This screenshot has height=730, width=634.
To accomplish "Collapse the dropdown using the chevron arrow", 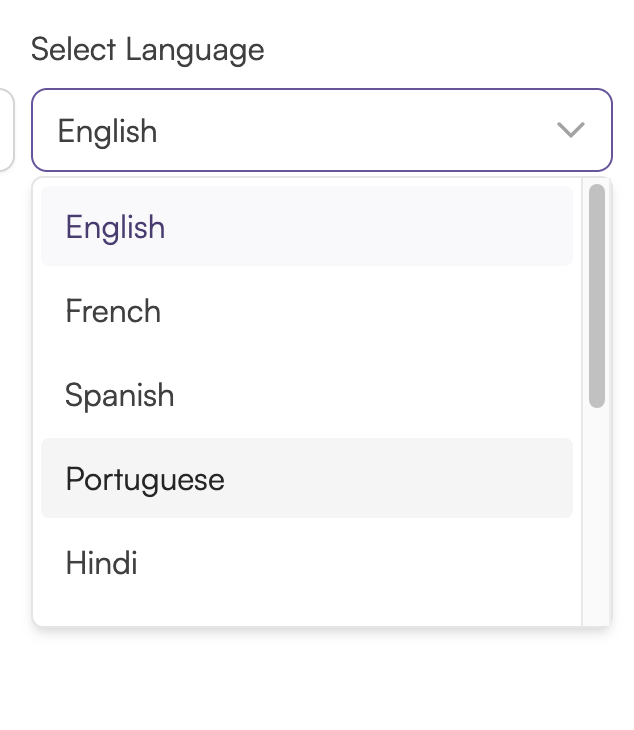I will [x=570, y=130].
